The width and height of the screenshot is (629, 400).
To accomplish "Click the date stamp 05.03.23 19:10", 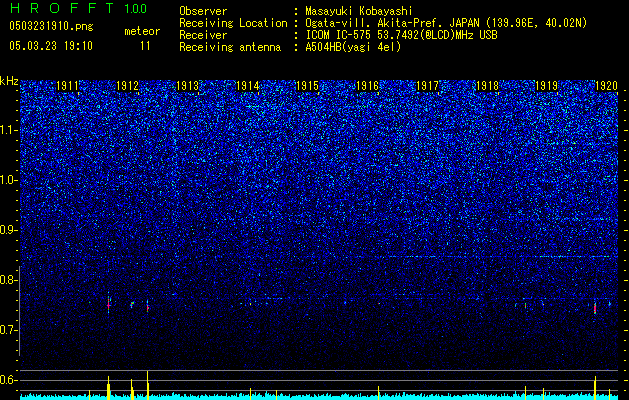I will (x=51, y=46).
